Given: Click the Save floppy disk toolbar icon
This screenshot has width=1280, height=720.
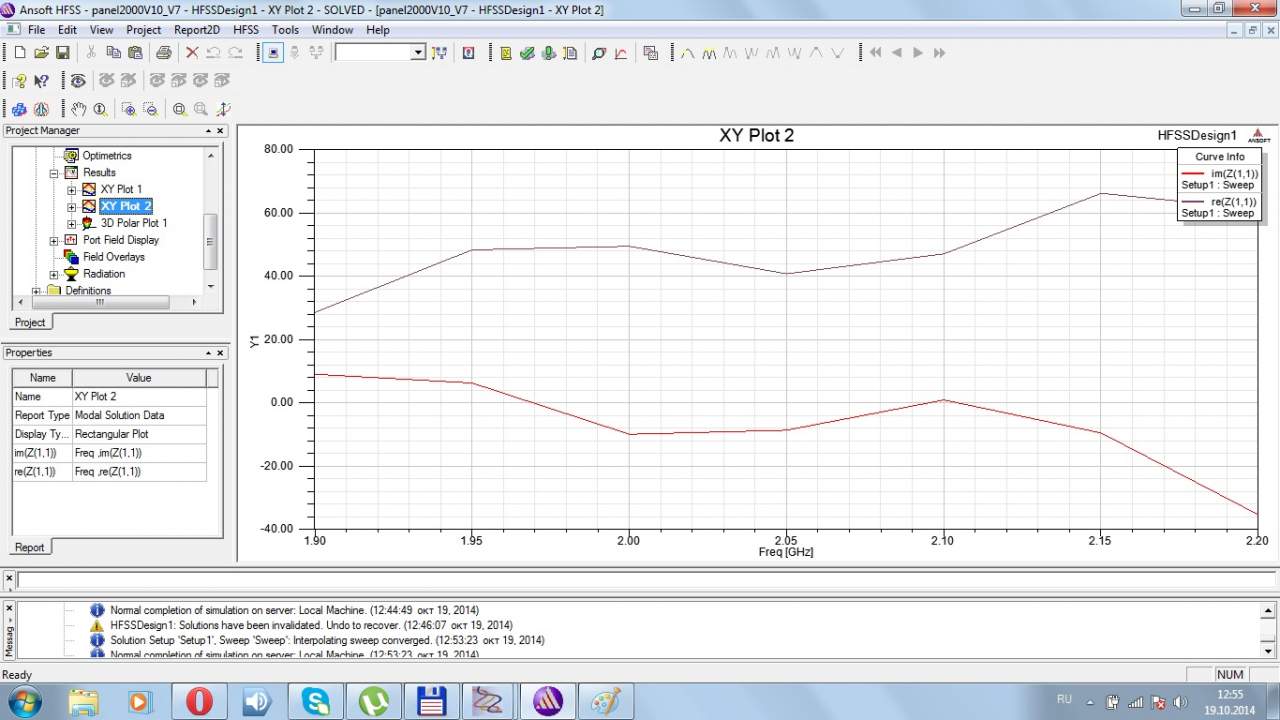Looking at the screenshot, I should click(62, 53).
